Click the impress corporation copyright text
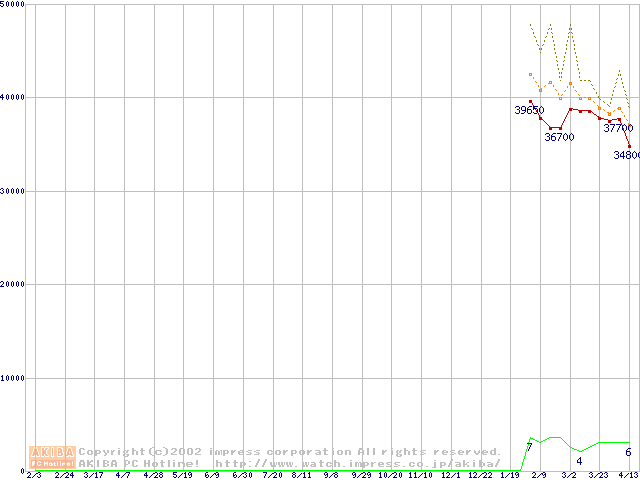Image resolution: width=640 pixels, height=480 pixels. pos(290,451)
